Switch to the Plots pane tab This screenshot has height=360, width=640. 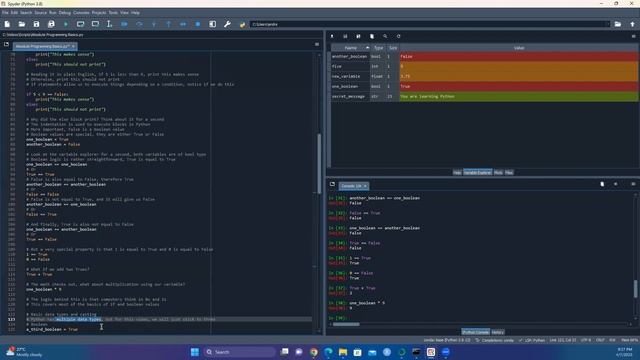(x=498, y=173)
